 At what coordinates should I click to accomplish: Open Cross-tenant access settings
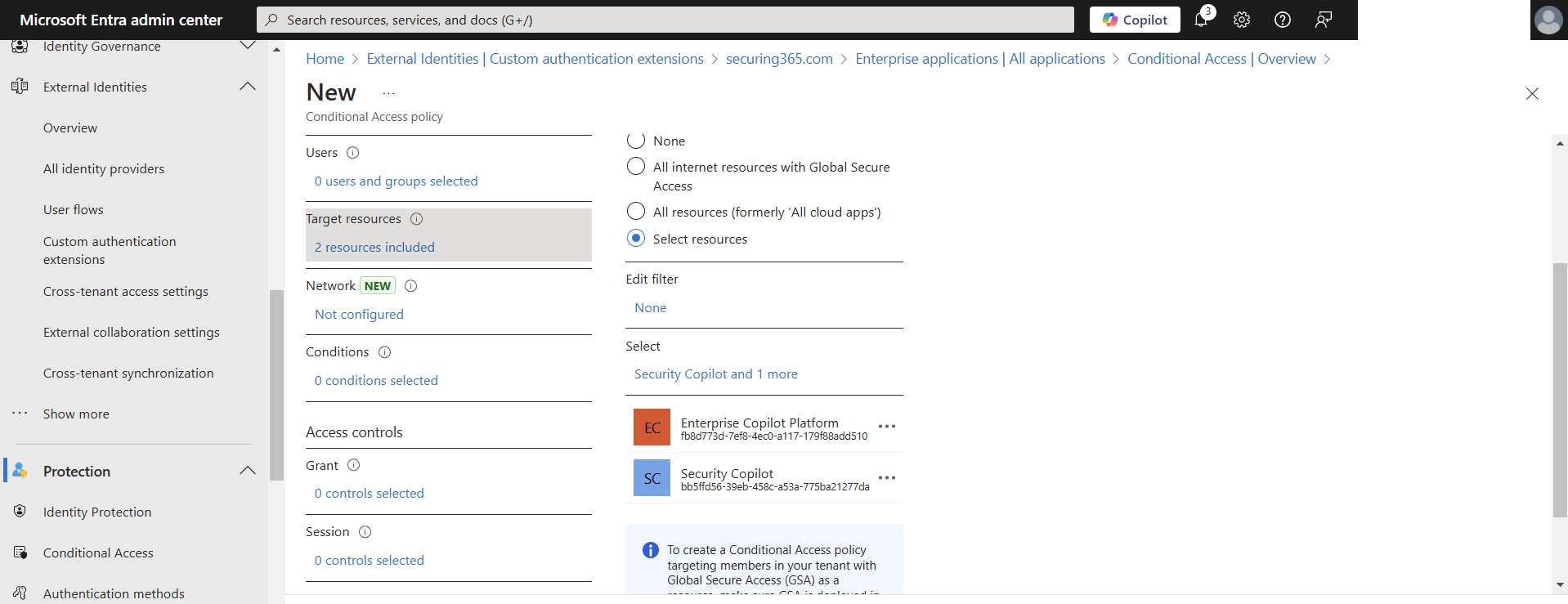click(126, 292)
